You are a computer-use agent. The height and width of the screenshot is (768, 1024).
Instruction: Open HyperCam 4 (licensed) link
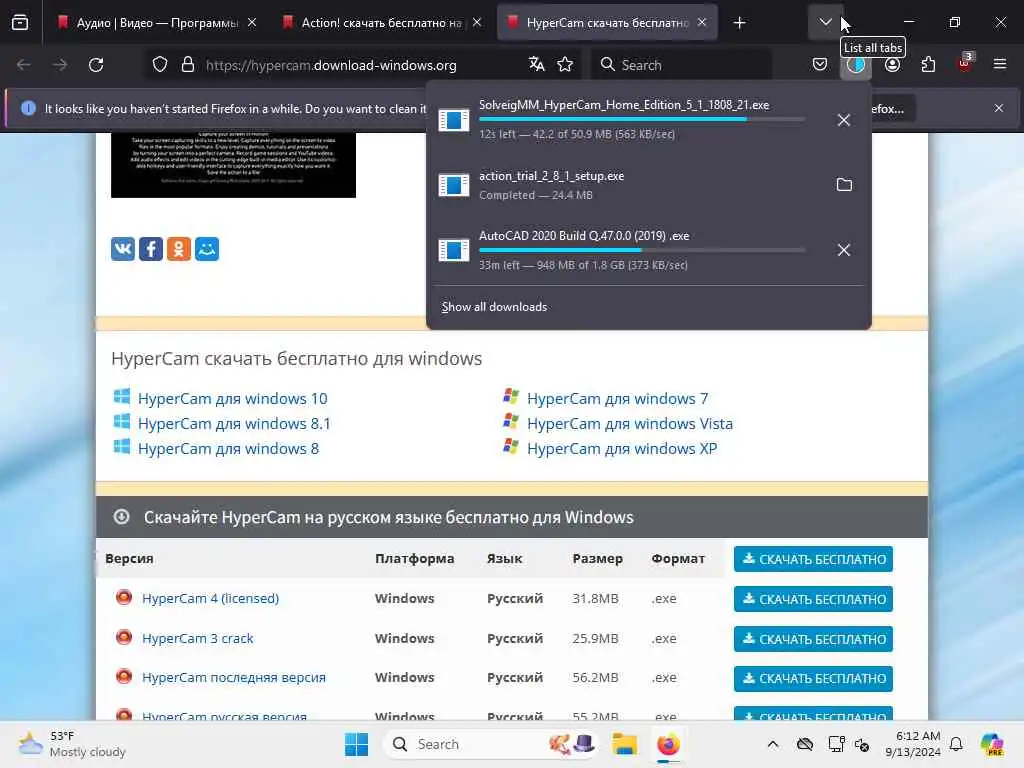[210, 598]
